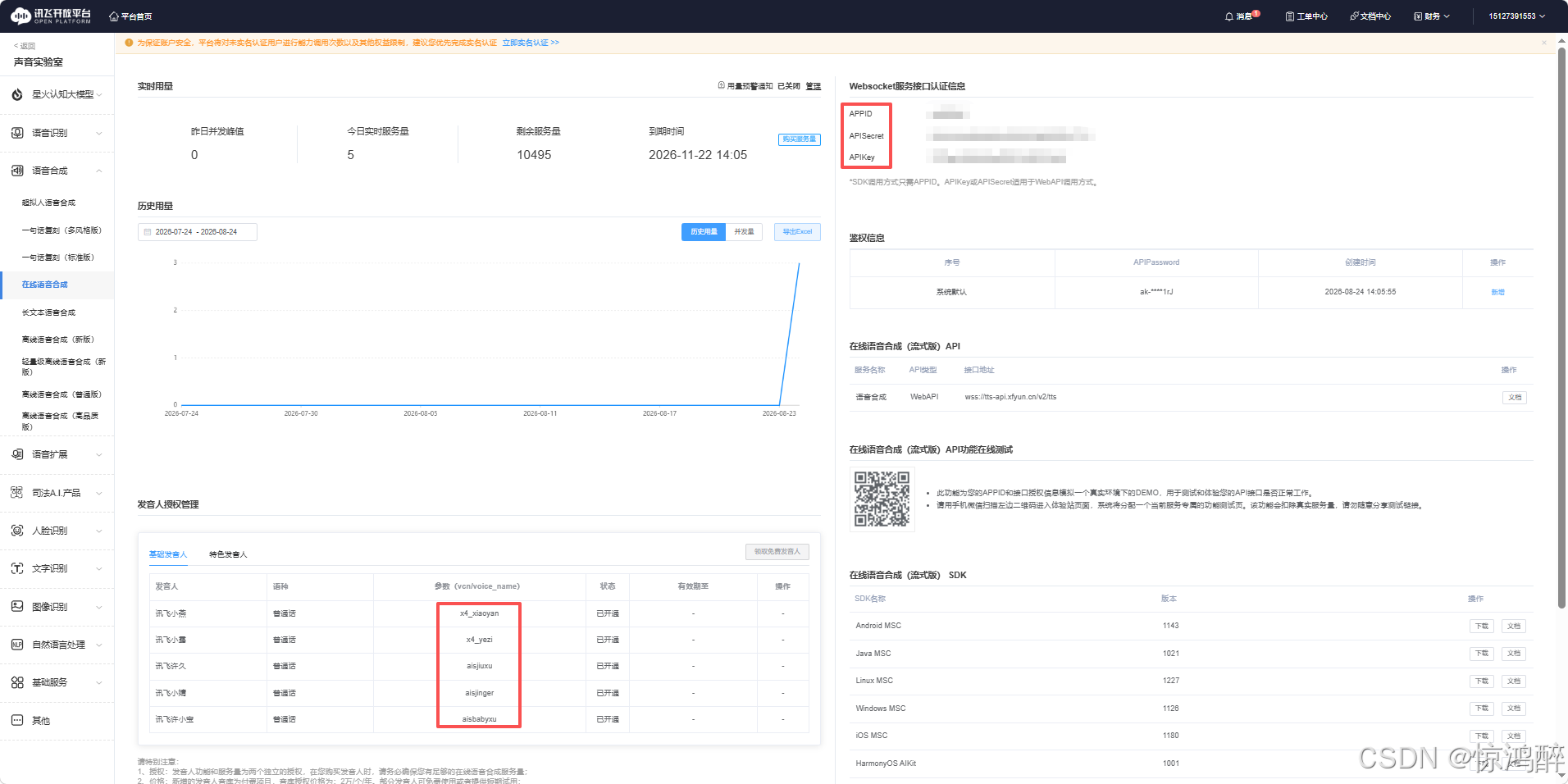Click the 财务 yuan icon
This screenshot has width=1568, height=784.
(x=1418, y=16)
